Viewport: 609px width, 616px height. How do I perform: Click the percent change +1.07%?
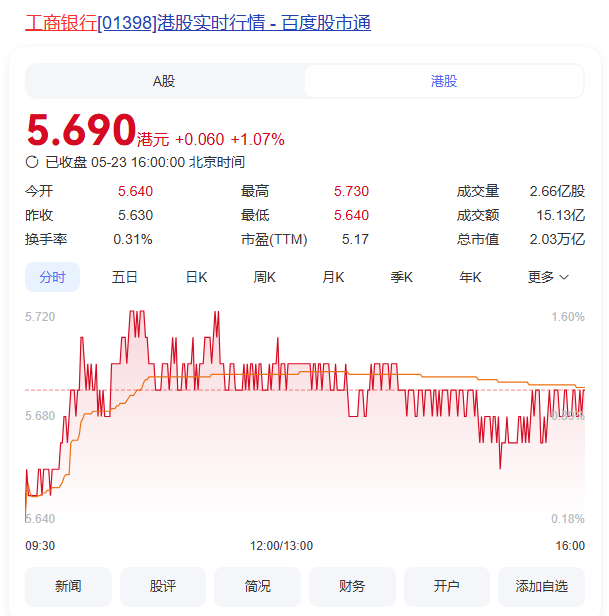pos(257,139)
